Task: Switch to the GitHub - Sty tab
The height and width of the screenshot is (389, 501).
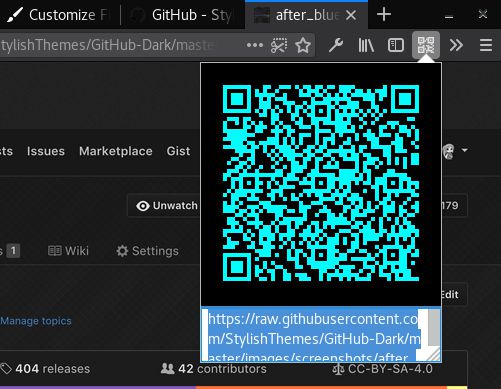Action: coord(183,15)
